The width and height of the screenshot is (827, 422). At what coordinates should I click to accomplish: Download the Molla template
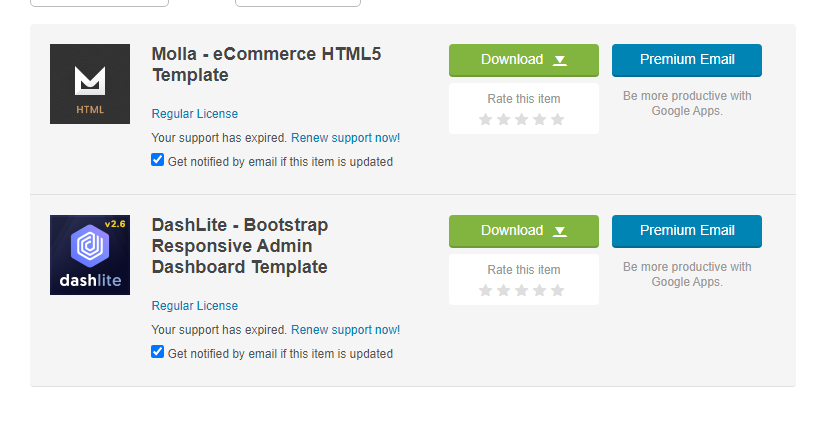click(524, 60)
